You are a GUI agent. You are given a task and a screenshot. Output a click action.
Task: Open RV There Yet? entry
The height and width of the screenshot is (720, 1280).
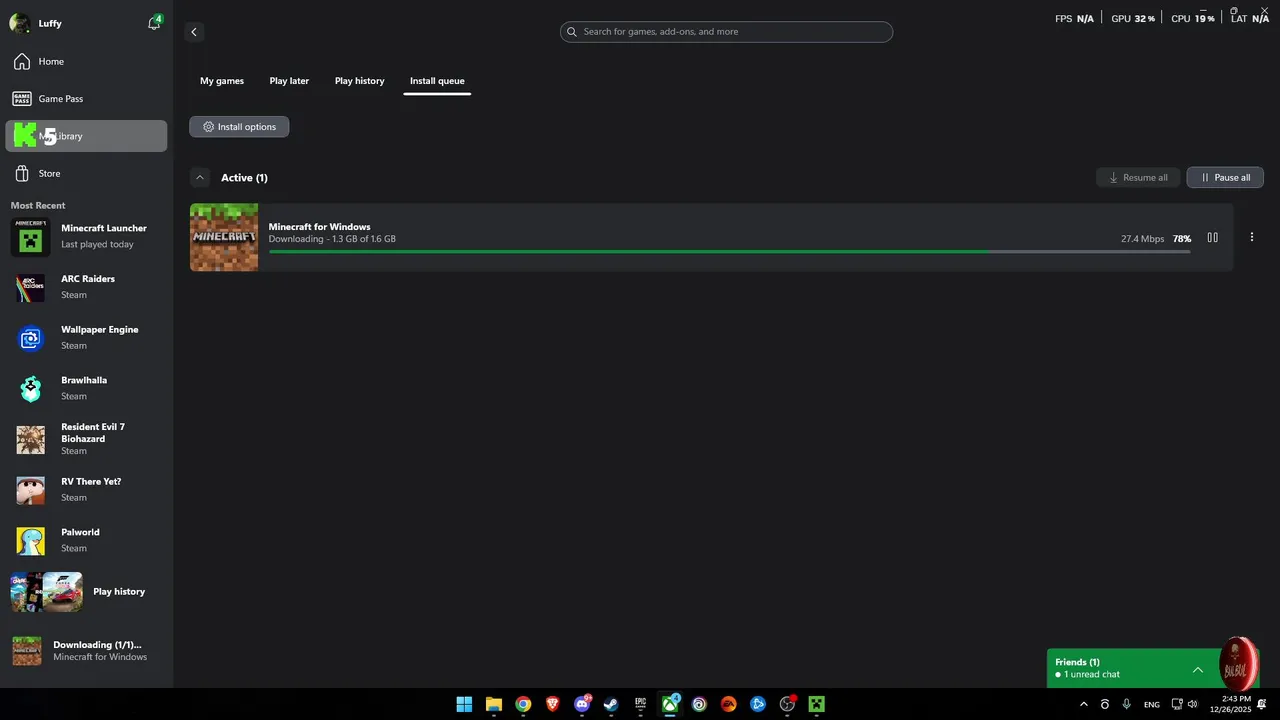88,490
